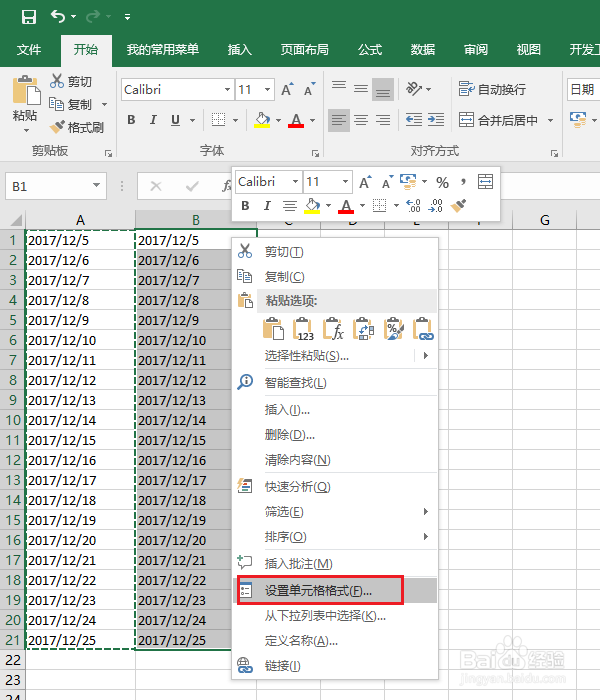Open the Name Box dropdown arrow
Screen dimensions: 600x700
[96, 185]
